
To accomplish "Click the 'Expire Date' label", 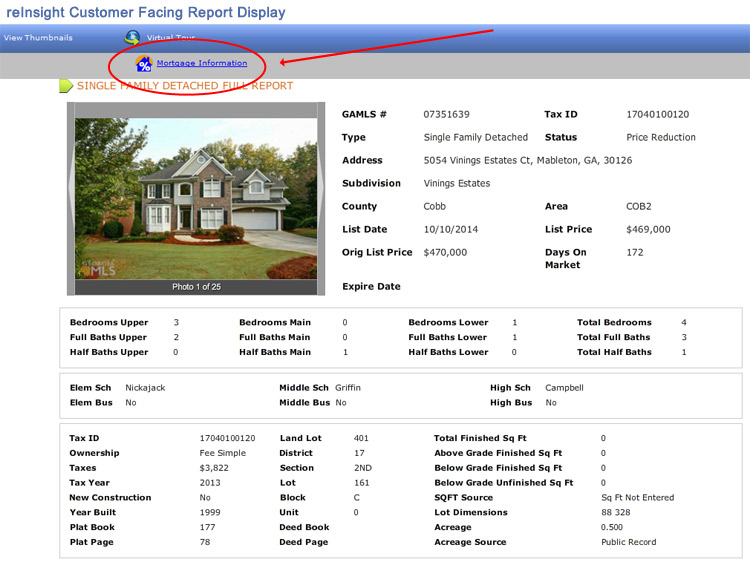I will pyautogui.click(x=371, y=287).
